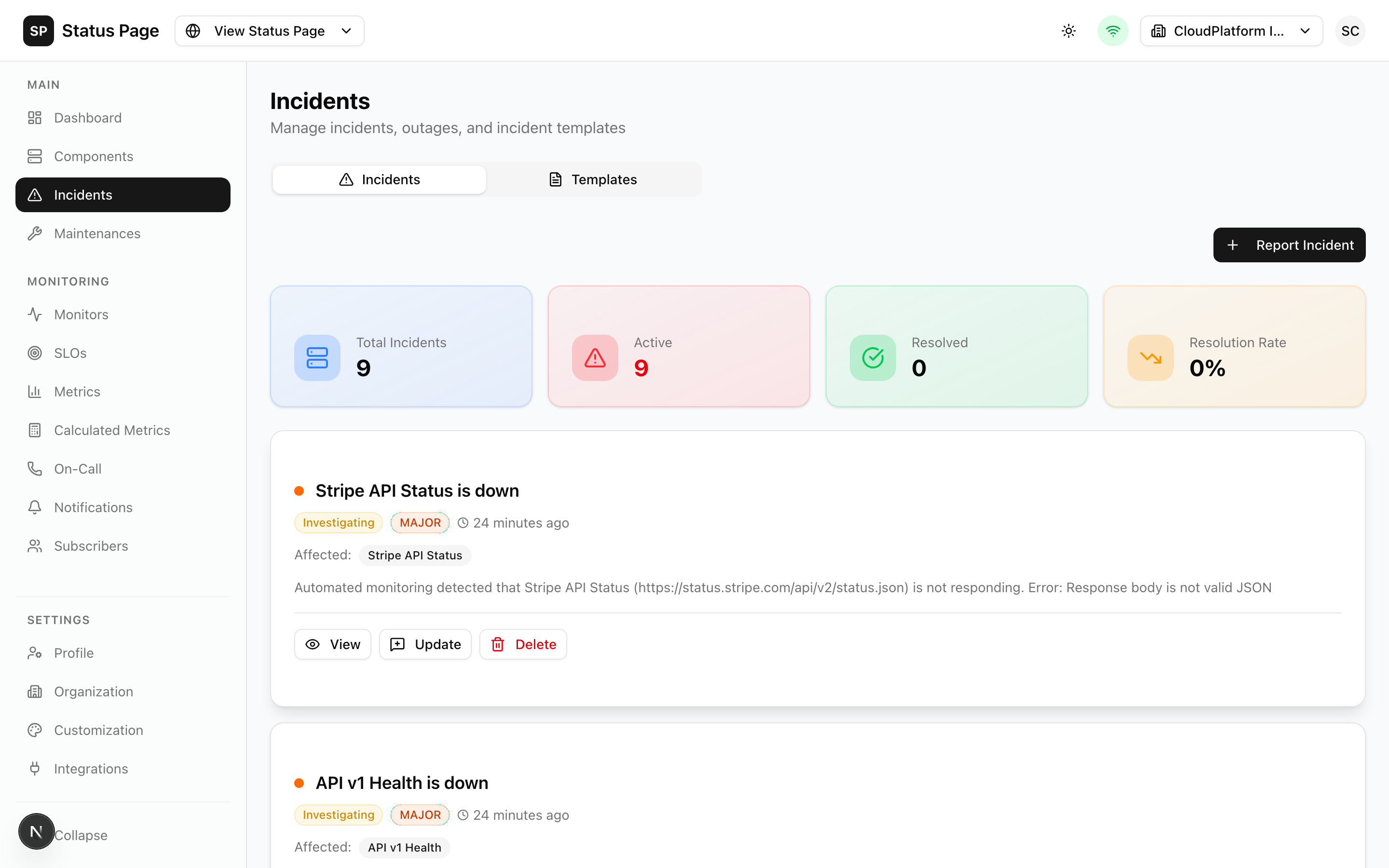The width and height of the screenshot is (1389, 868).
Task: Open the Dashboard section from the sidebar
Action: pos(87,117)
